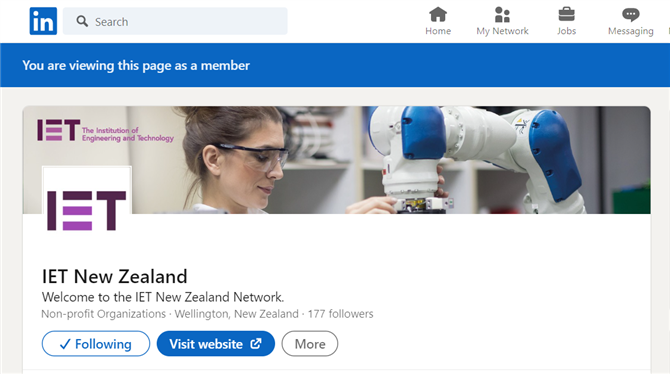Viewport: 670px width, 374px height.
Task: Select the Jobs label in nav bar
Action: point(567,31)
